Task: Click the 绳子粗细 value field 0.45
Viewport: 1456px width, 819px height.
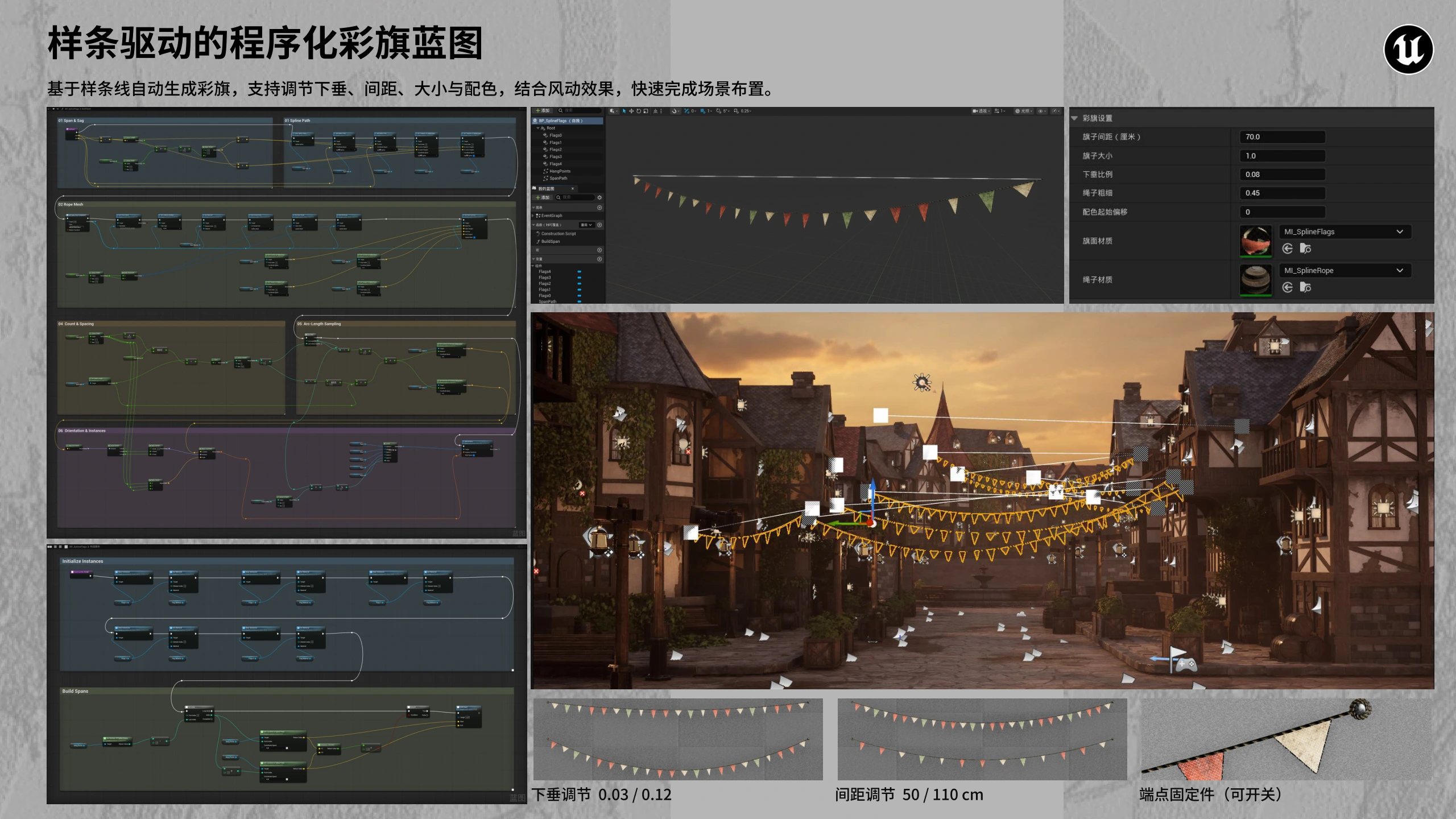Action: tap(1282, 193)
